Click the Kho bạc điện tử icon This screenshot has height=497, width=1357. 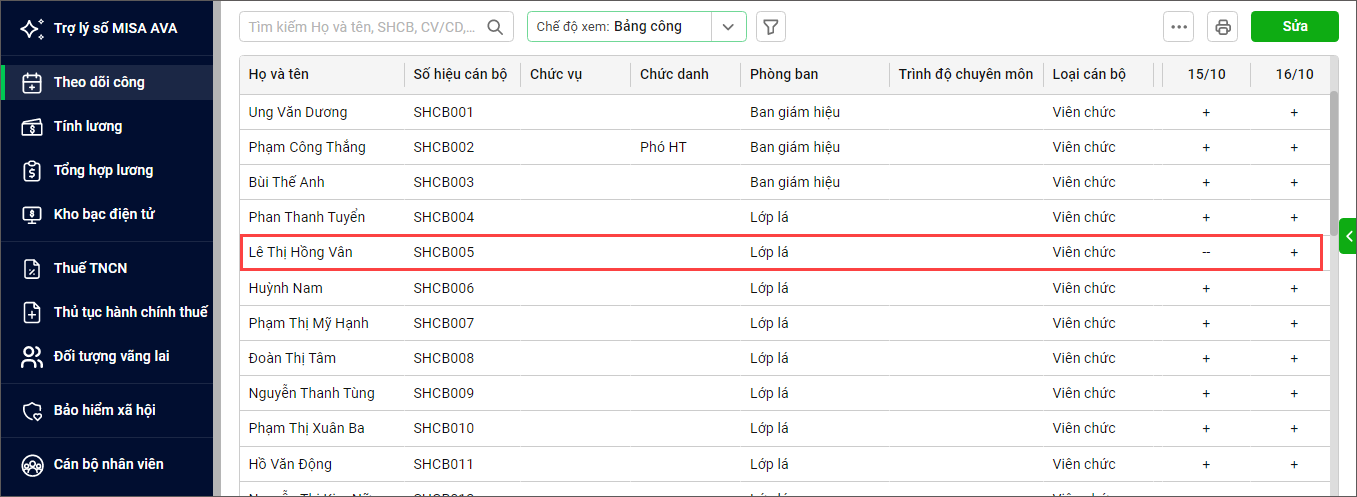(x=32, y=214)
